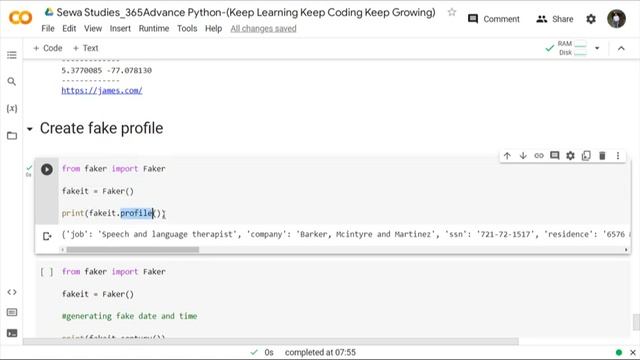Click the 5.3770085 -77.078130 output text

click(107, 70)
